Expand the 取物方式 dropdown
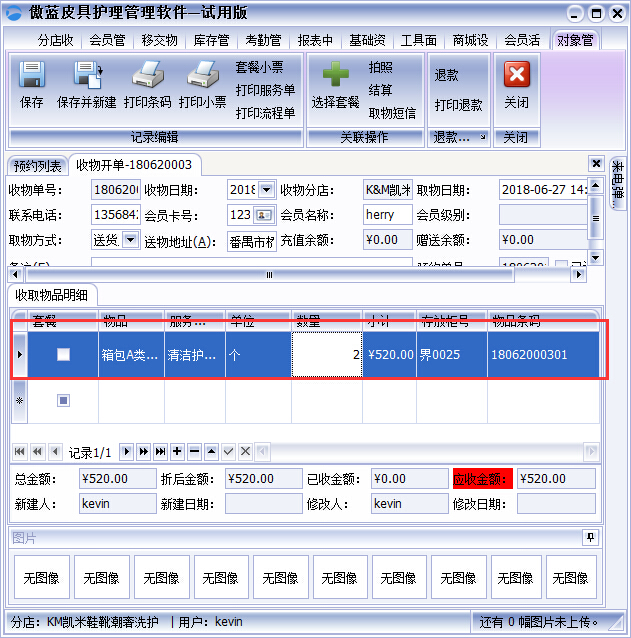 pos(130,240)
